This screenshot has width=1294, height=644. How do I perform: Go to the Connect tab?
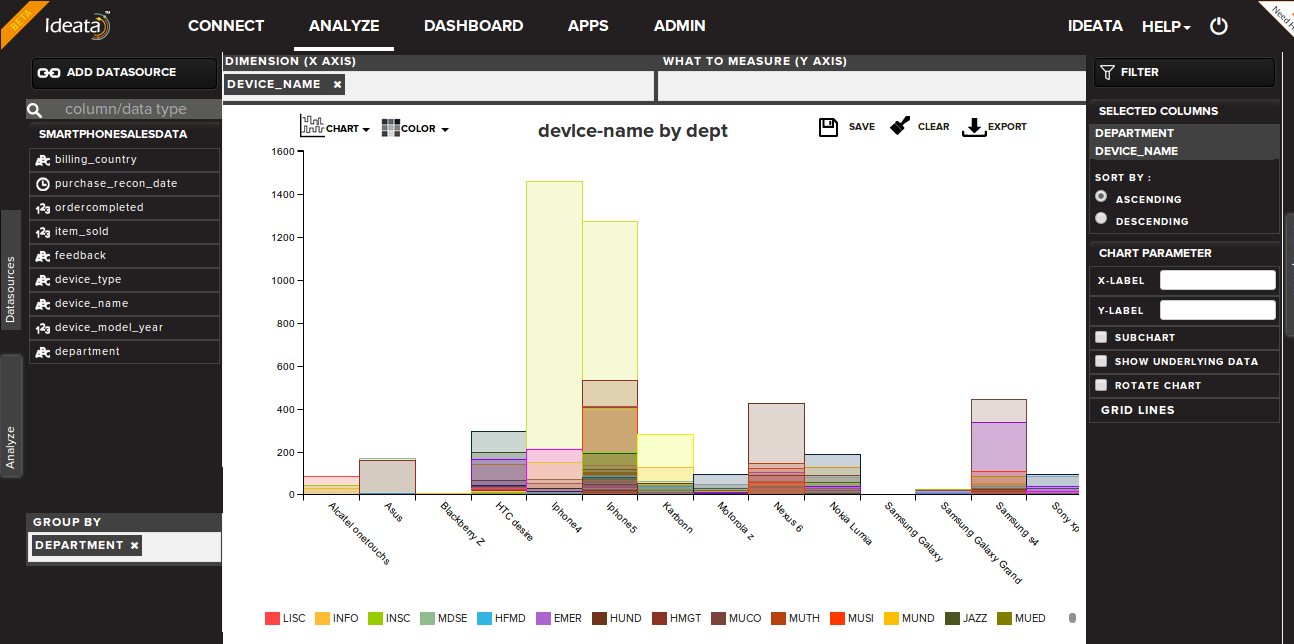pos(226,26)
